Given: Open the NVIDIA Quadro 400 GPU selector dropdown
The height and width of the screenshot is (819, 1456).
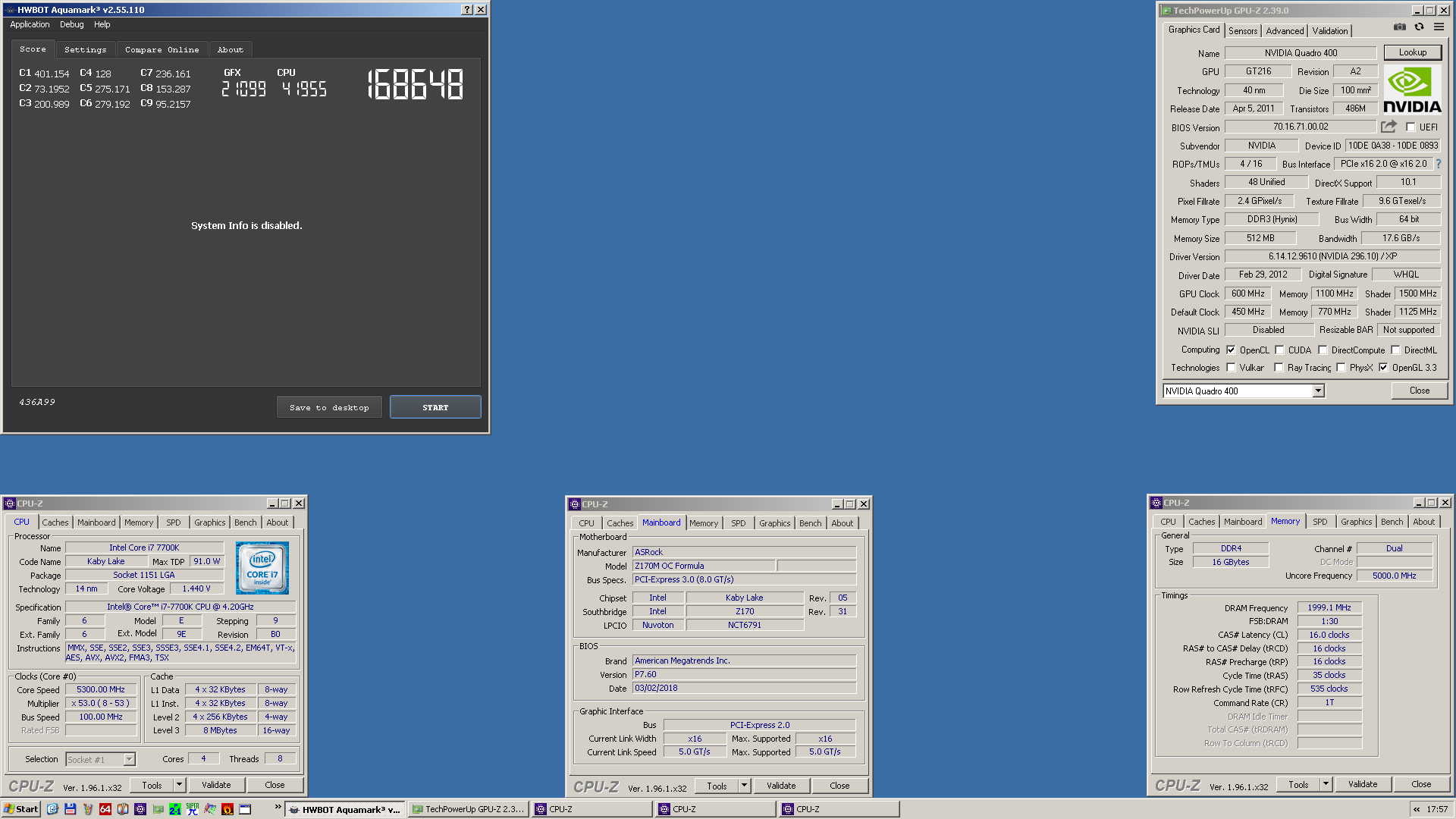Looking at the screenshot, I should pos(1318,391).
